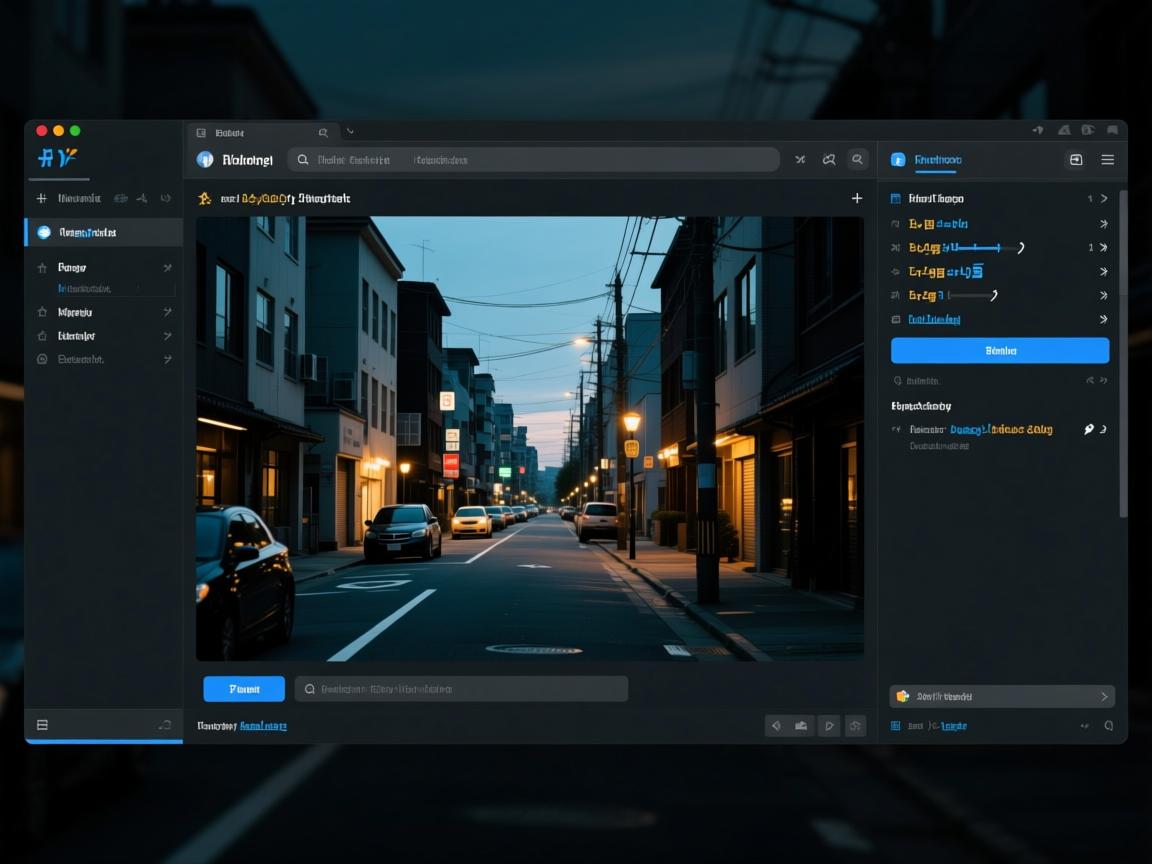Click the magnifier button right of the top search bar
Image resolution: width=1152 pixels, height=864 pixels.
click(858, 160)
